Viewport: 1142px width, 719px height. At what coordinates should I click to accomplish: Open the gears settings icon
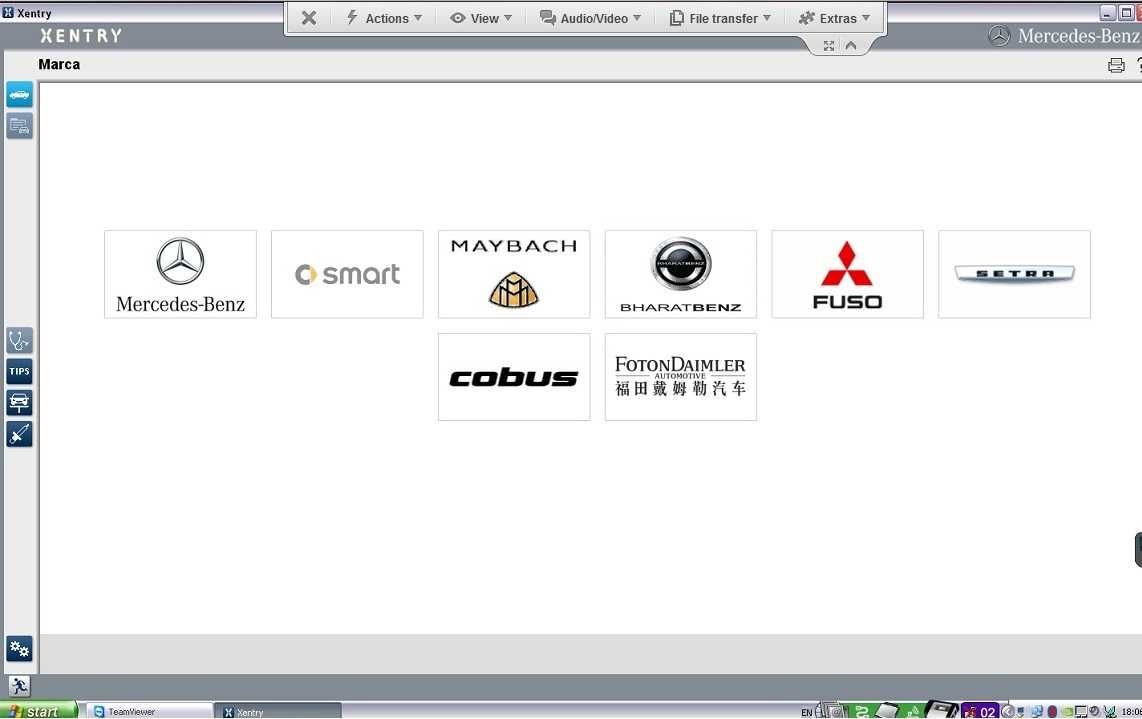click(20, 648)
